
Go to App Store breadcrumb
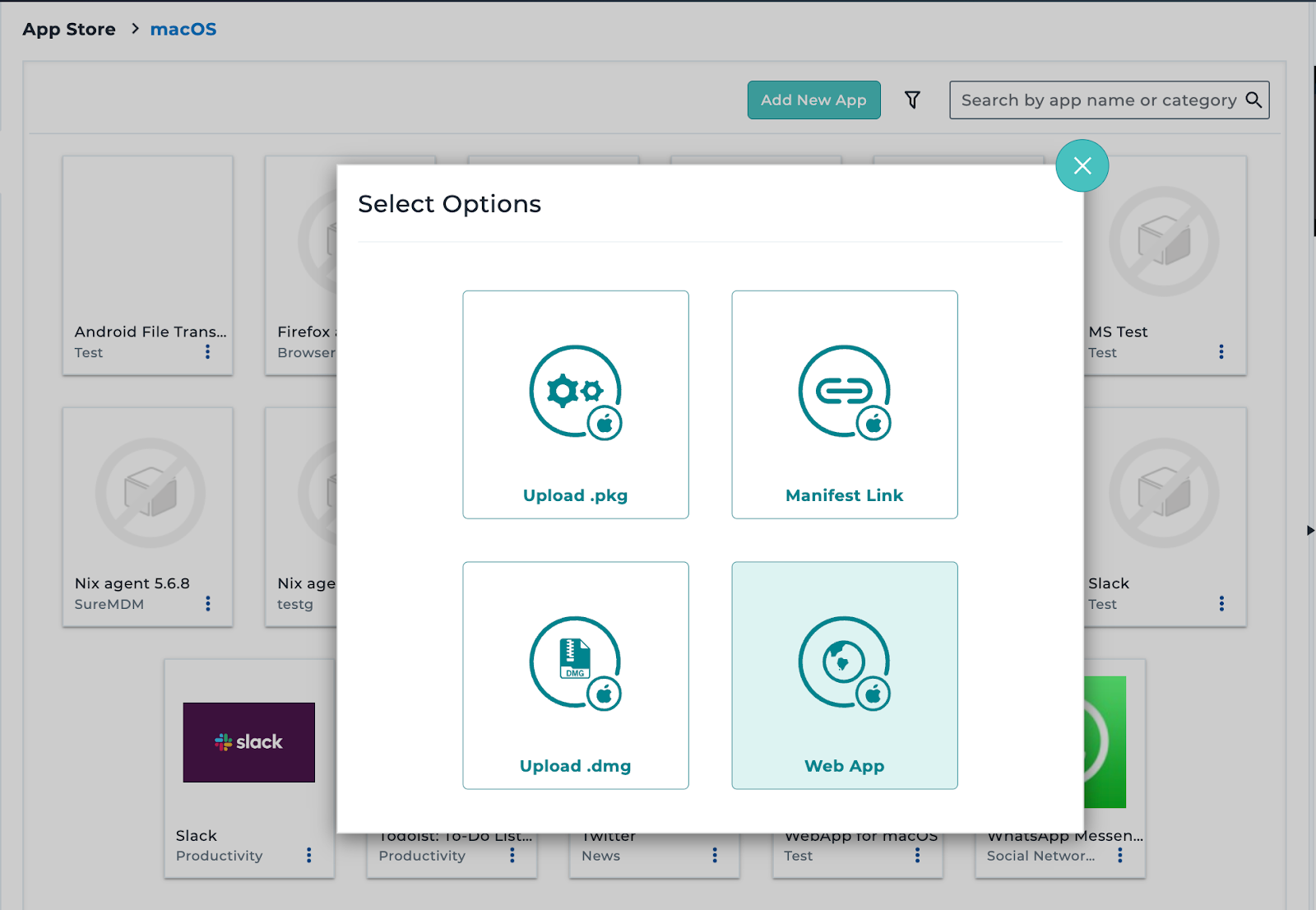(69, 30)
